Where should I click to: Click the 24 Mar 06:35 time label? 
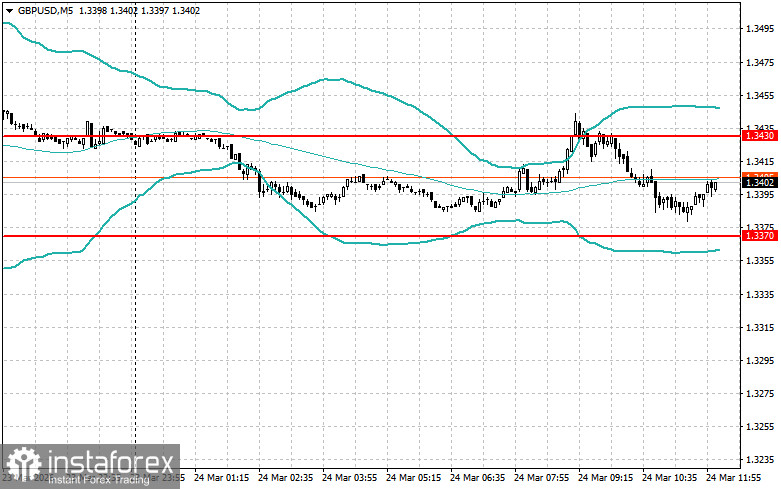(x=478, y=478)
